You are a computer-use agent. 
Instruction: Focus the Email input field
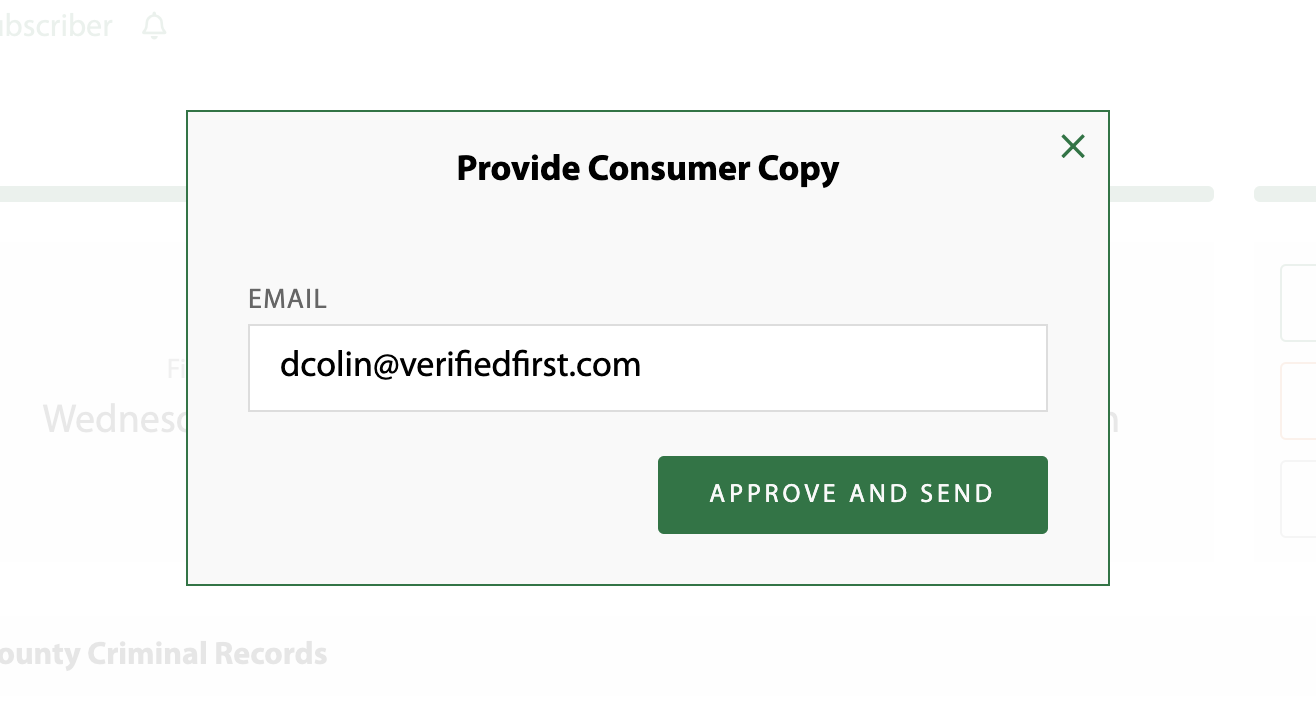[x=647, y=367]
